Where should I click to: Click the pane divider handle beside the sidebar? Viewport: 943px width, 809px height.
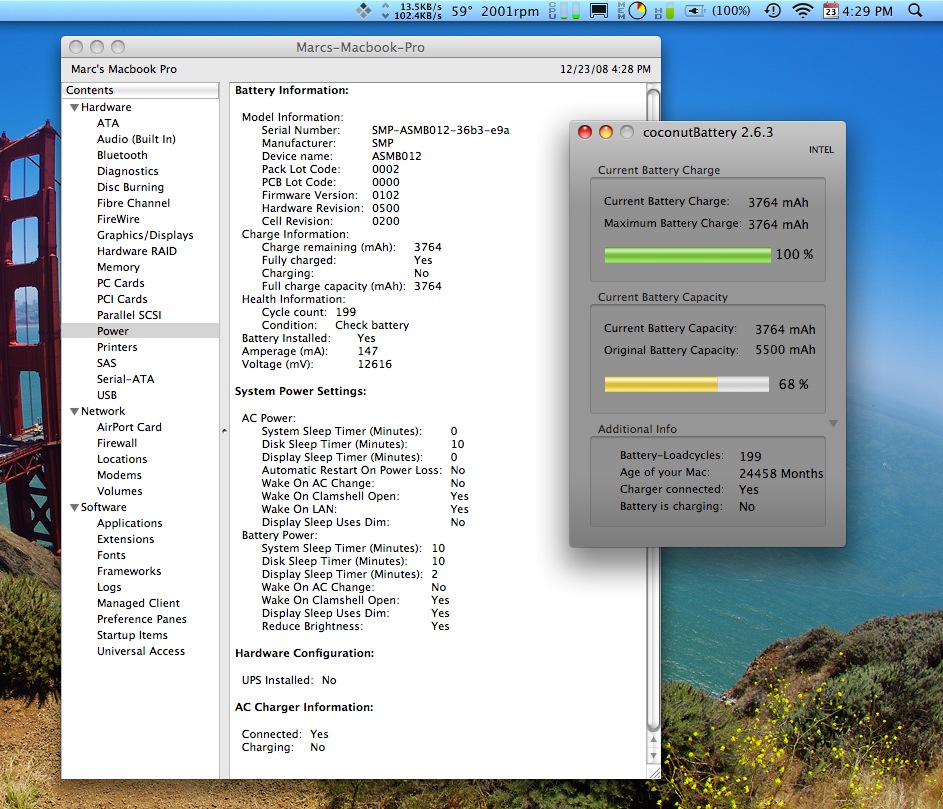224,431
